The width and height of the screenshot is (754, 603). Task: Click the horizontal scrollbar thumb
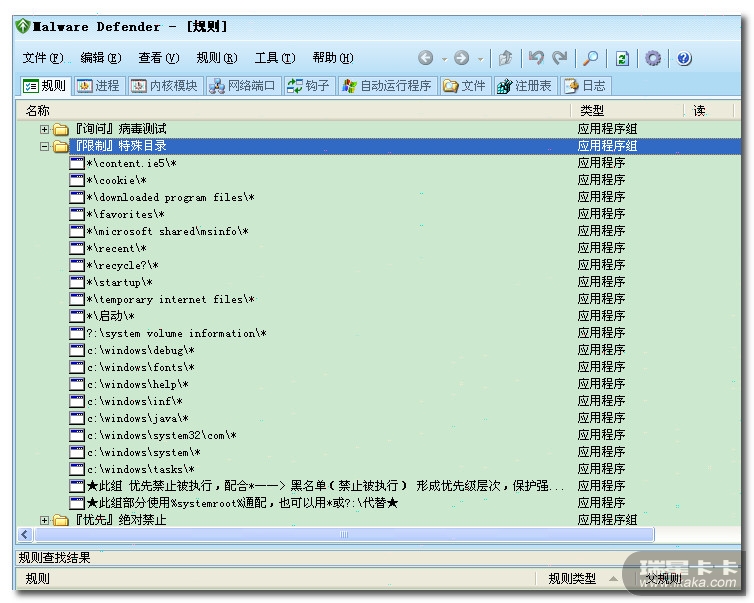[x=344, y=535]
